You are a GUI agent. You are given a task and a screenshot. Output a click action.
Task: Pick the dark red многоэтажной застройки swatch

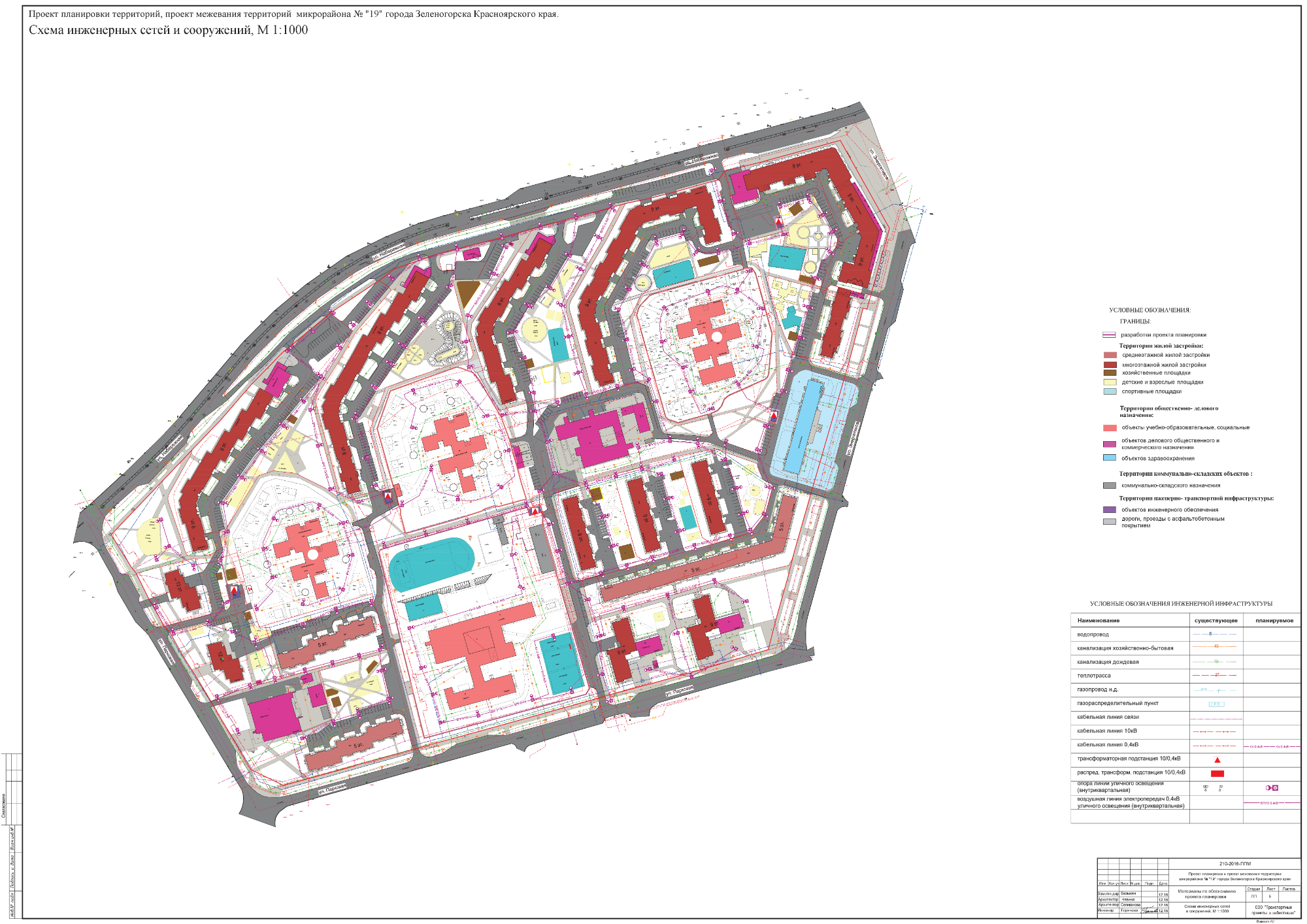click(x=1110, y=365)
